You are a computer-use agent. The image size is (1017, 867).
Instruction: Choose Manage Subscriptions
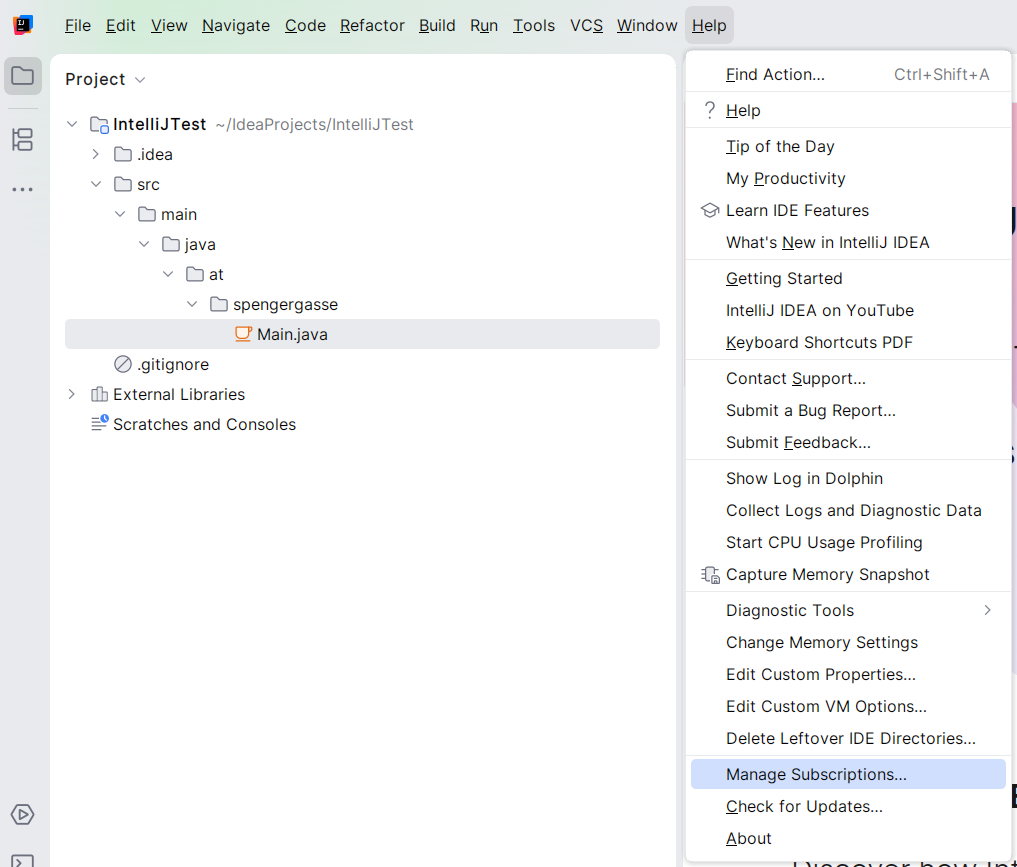click(848, 774)
